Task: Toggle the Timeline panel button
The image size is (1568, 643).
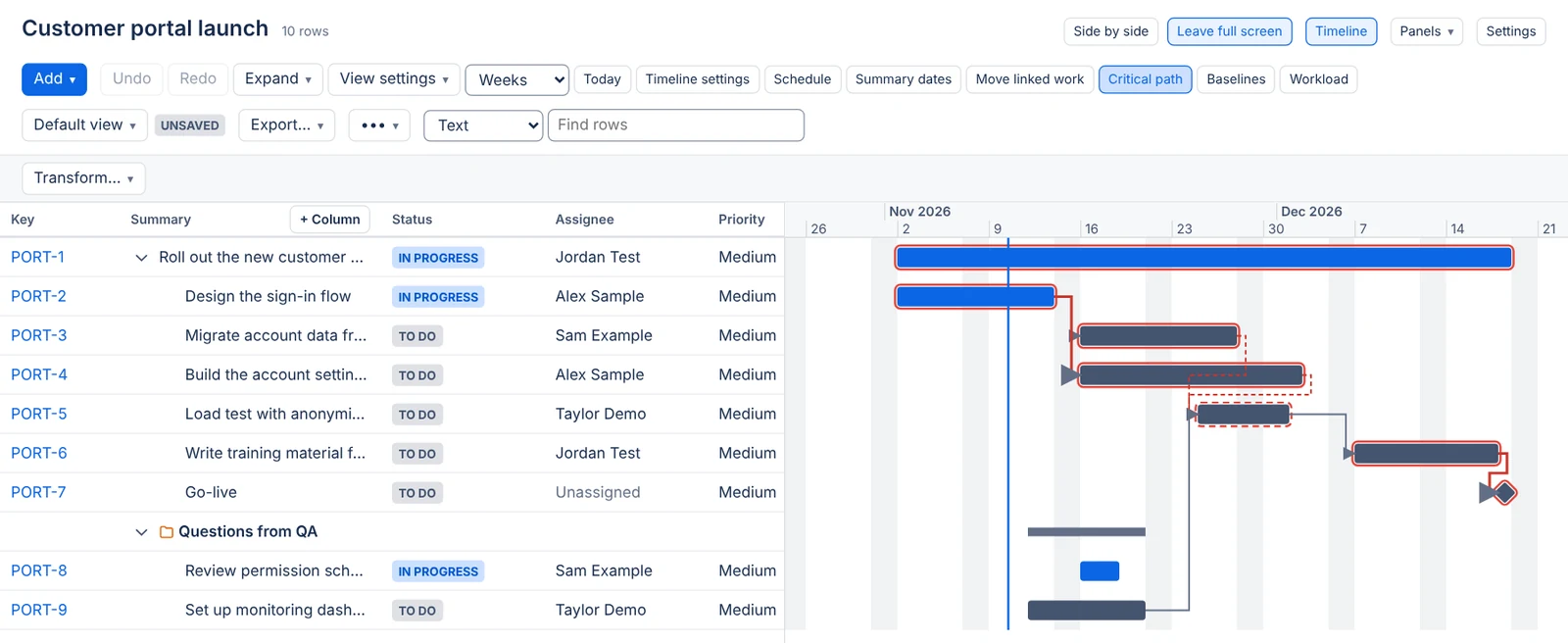Action: [1341, 31]
